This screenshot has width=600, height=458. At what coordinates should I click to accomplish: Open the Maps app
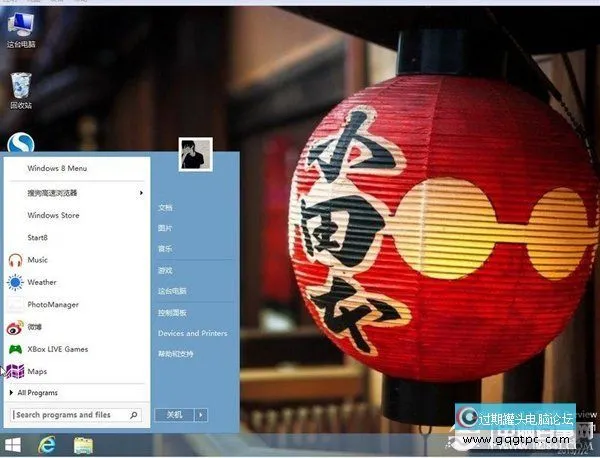click(x=37, y=372)
